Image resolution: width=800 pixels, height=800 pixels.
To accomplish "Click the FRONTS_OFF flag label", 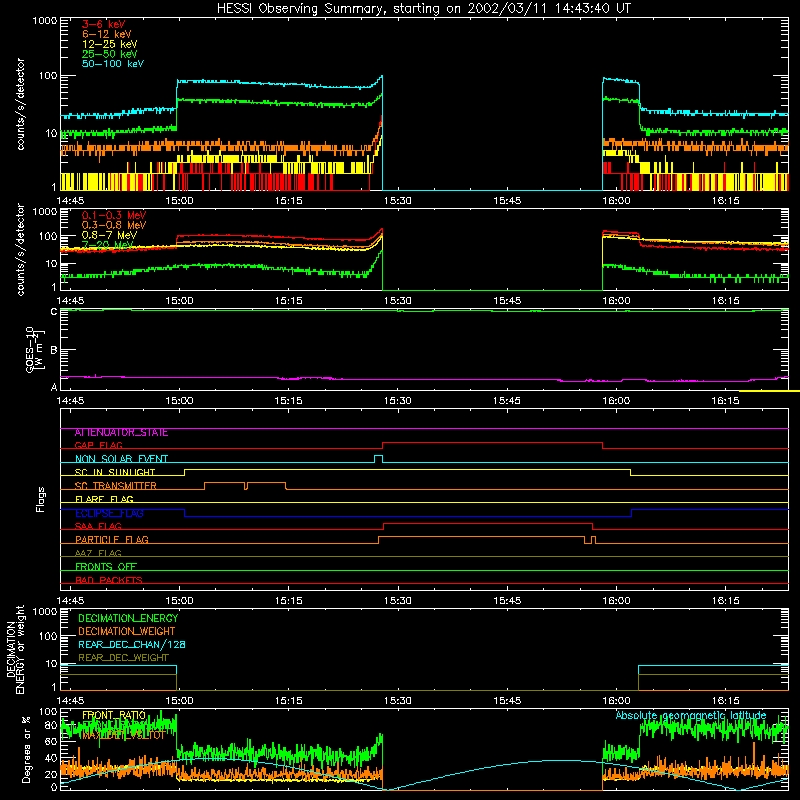I will point(106,566).
